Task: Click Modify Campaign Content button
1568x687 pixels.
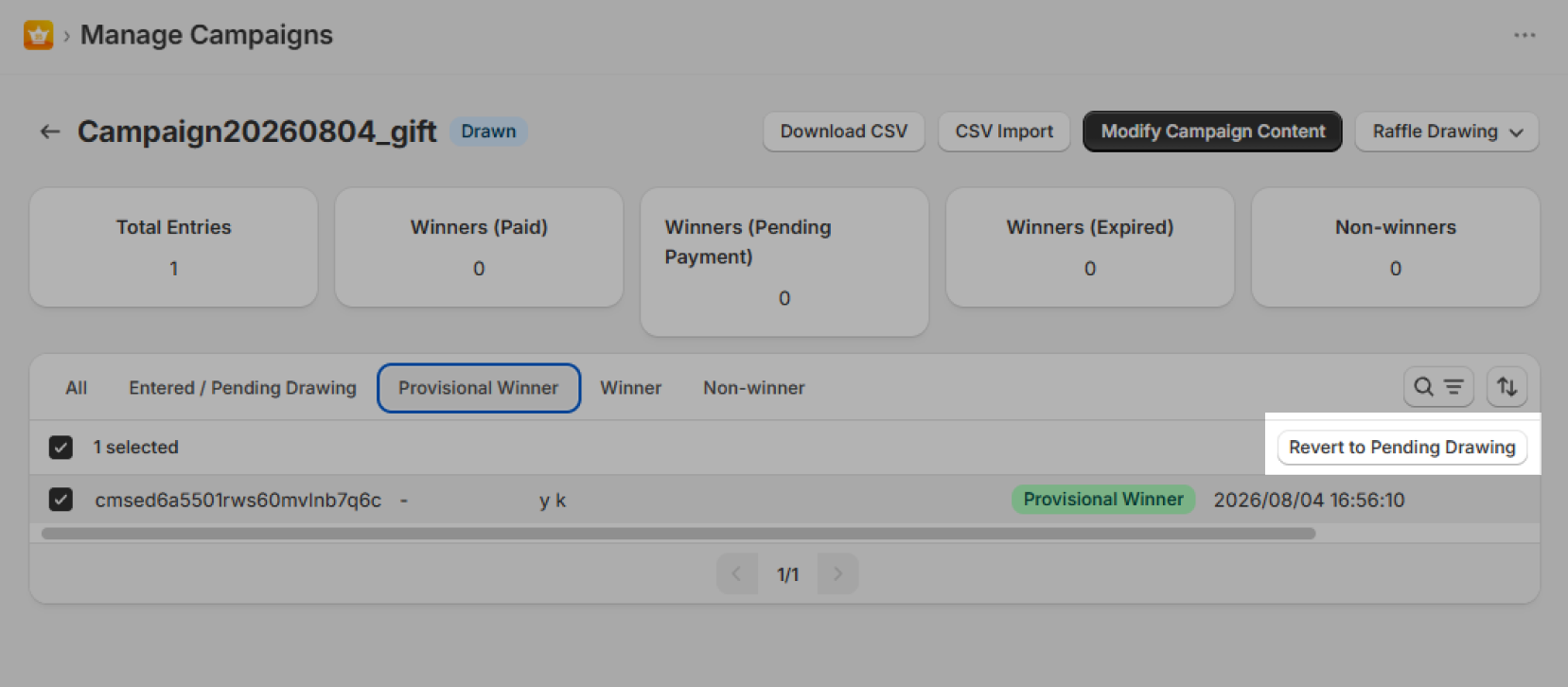Action: pyautogui.click(x=1213, y=132)
